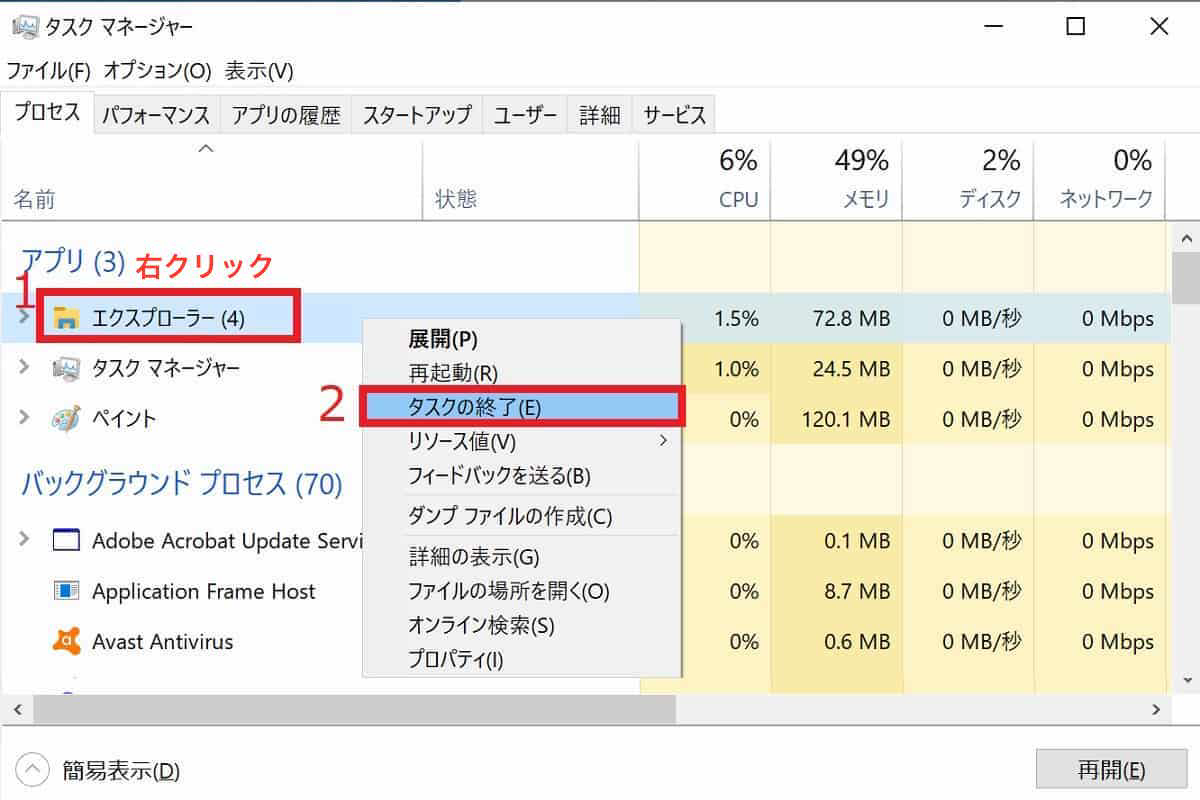Click the 簡易表示 circle arrow icon
The image size is (1200, 800).
point(33,770)
